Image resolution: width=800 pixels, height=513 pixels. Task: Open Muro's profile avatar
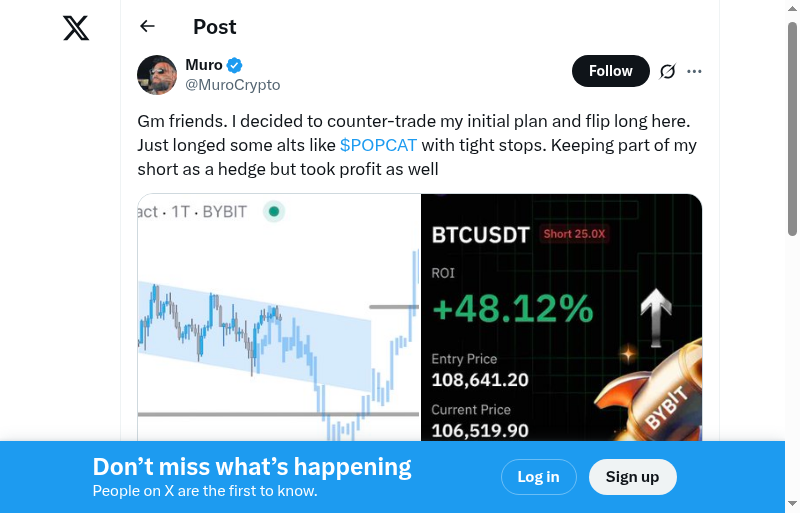tap(157, 75)
